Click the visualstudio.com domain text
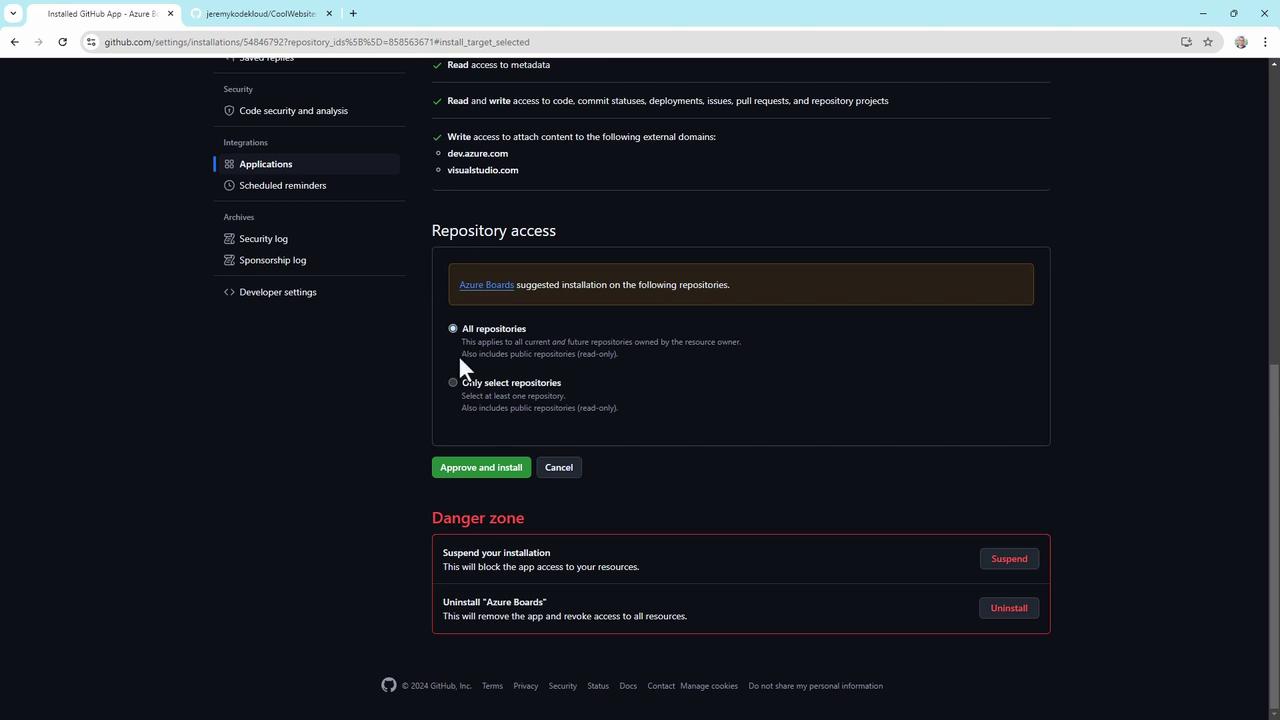 483,170
